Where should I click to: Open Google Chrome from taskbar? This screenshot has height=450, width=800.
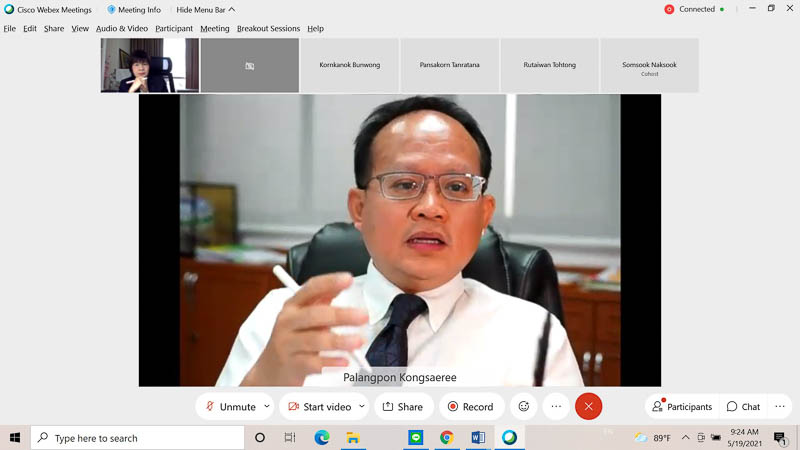(x=447, y=438)
